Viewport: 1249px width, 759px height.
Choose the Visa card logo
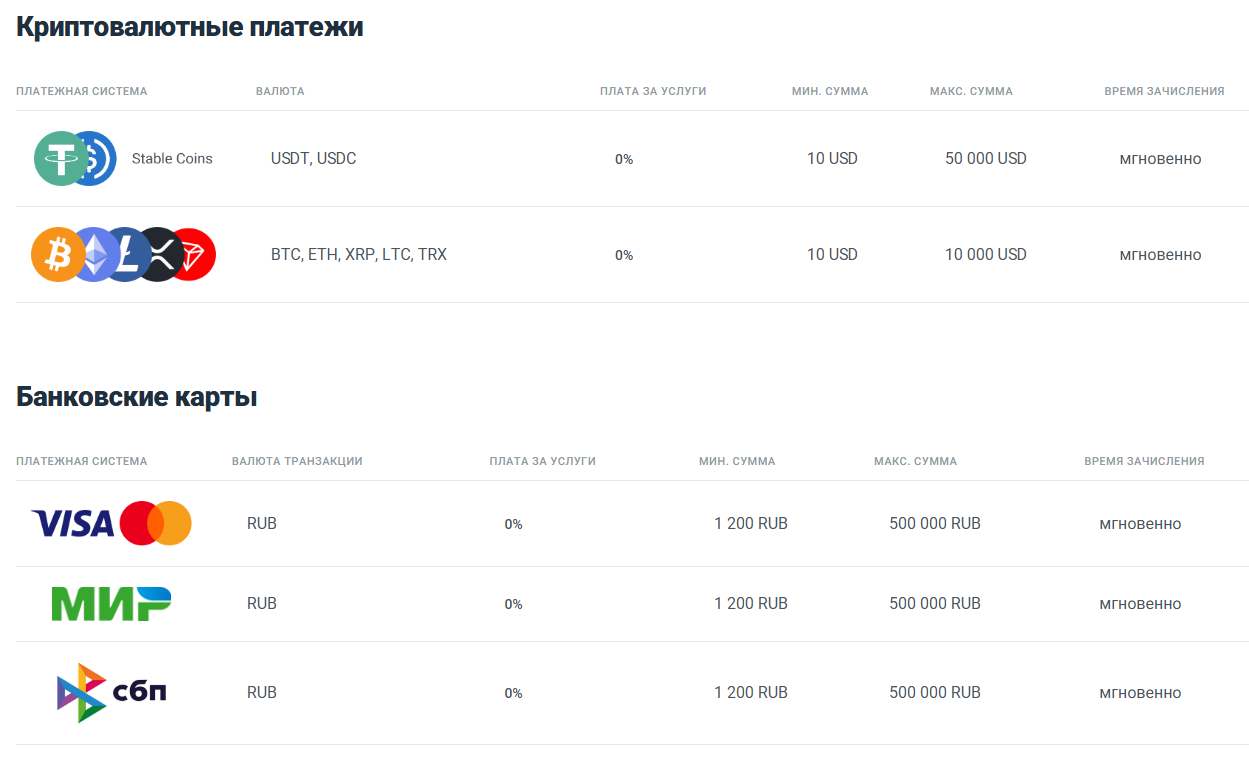[73, 523]
